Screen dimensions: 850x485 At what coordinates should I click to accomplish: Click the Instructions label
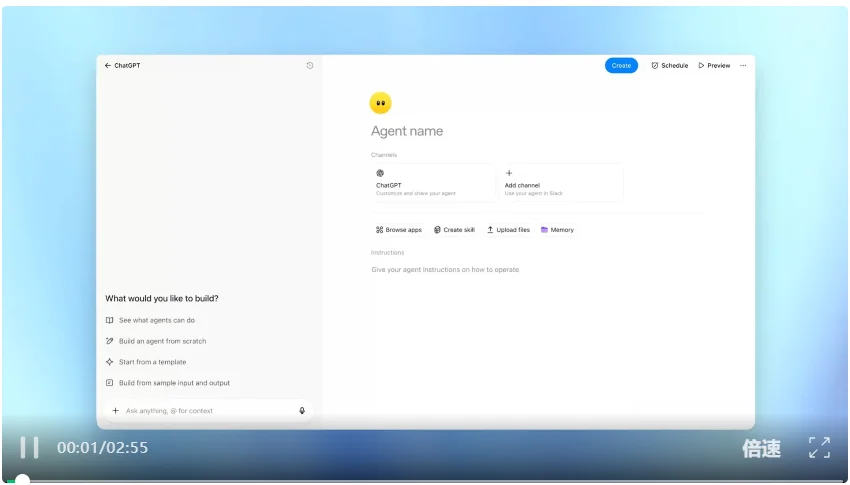click(x=388, y=253)
